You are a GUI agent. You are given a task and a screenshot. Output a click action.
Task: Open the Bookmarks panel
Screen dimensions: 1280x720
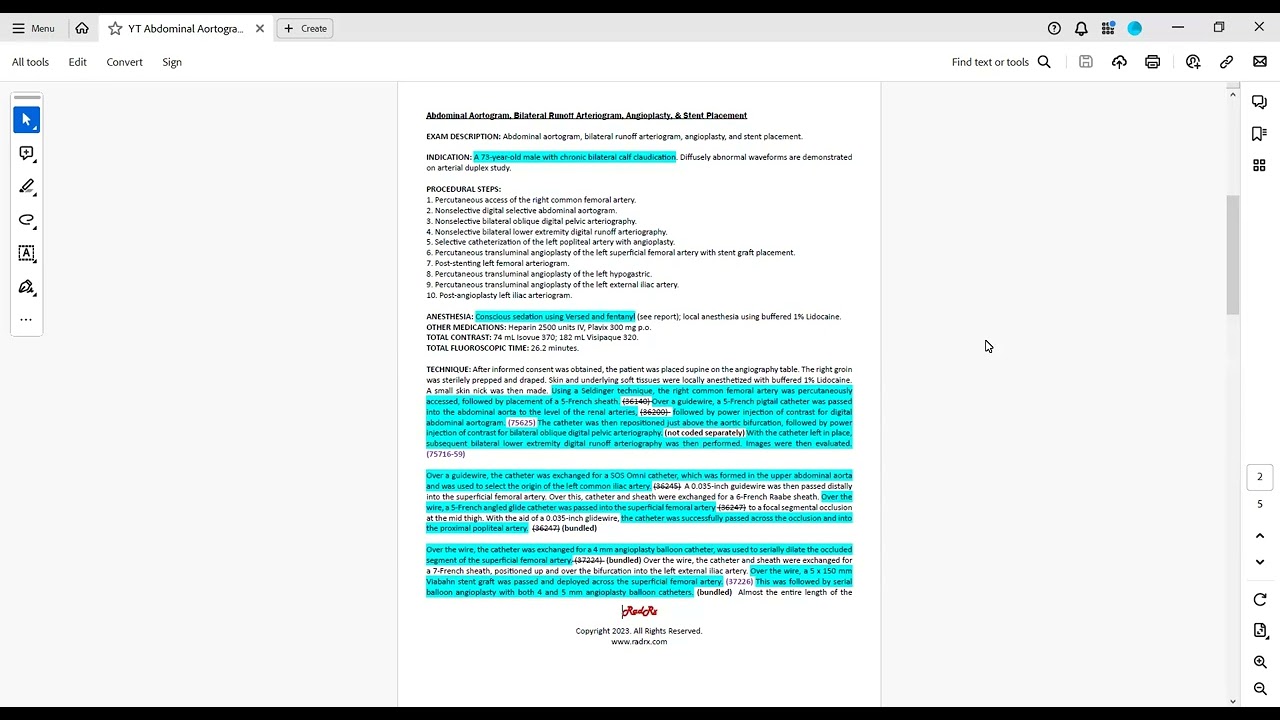pyautogui.click(x=1260, y=134)
